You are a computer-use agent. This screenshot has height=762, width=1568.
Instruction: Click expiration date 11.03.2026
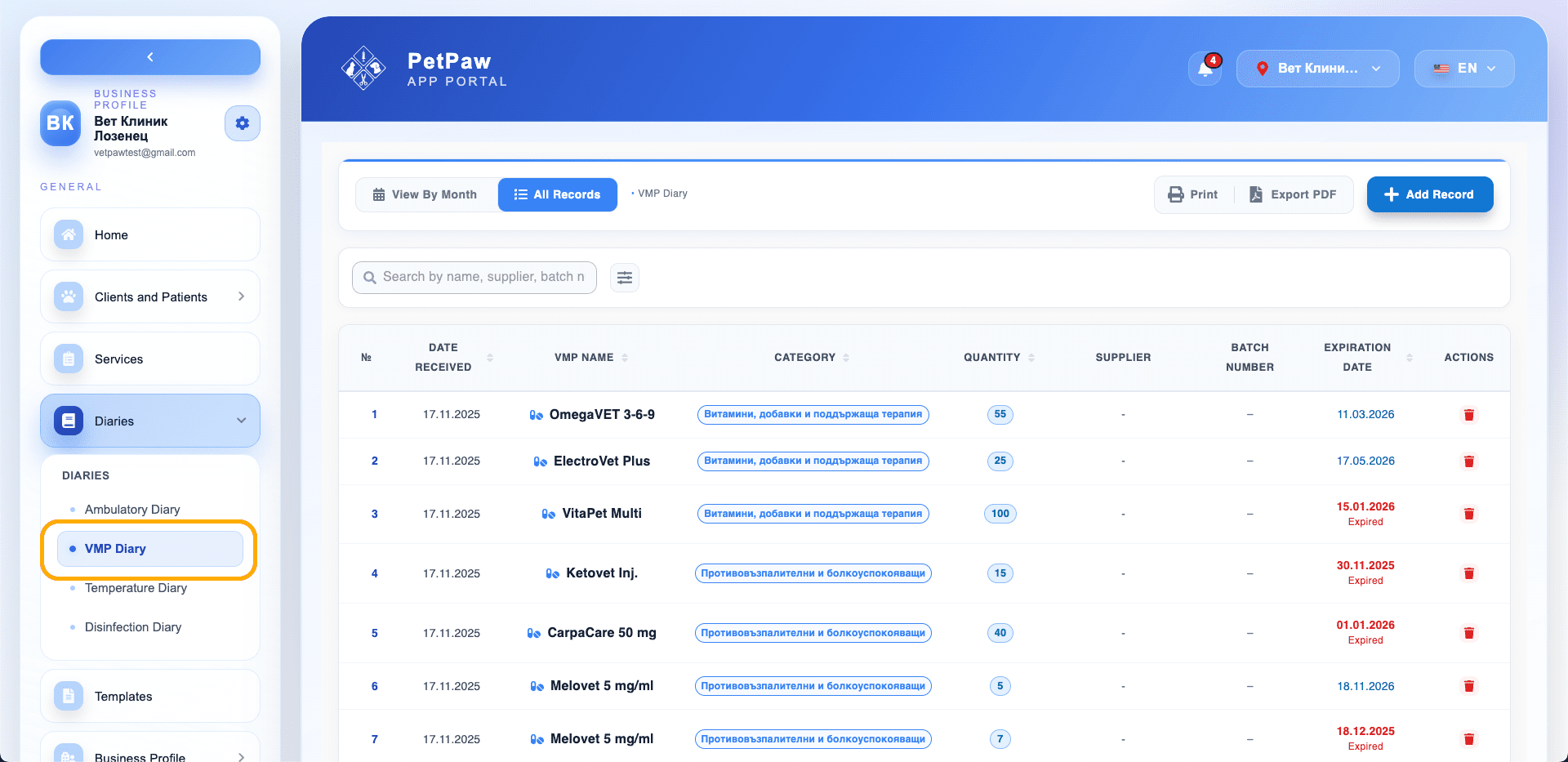tap(1365, 415)
